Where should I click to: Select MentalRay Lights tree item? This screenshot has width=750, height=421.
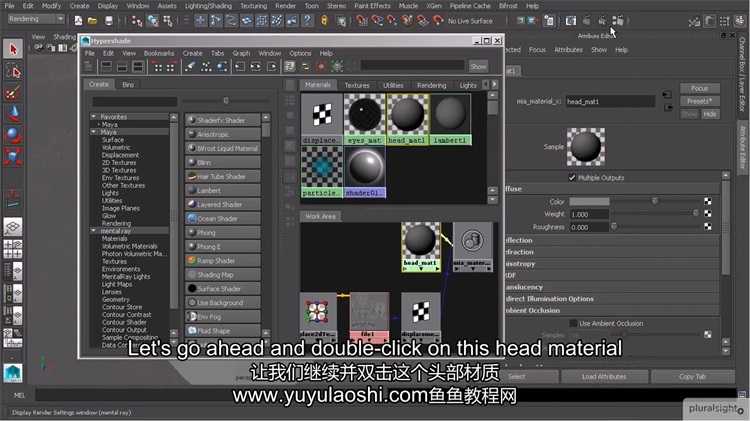click(126, 277)
